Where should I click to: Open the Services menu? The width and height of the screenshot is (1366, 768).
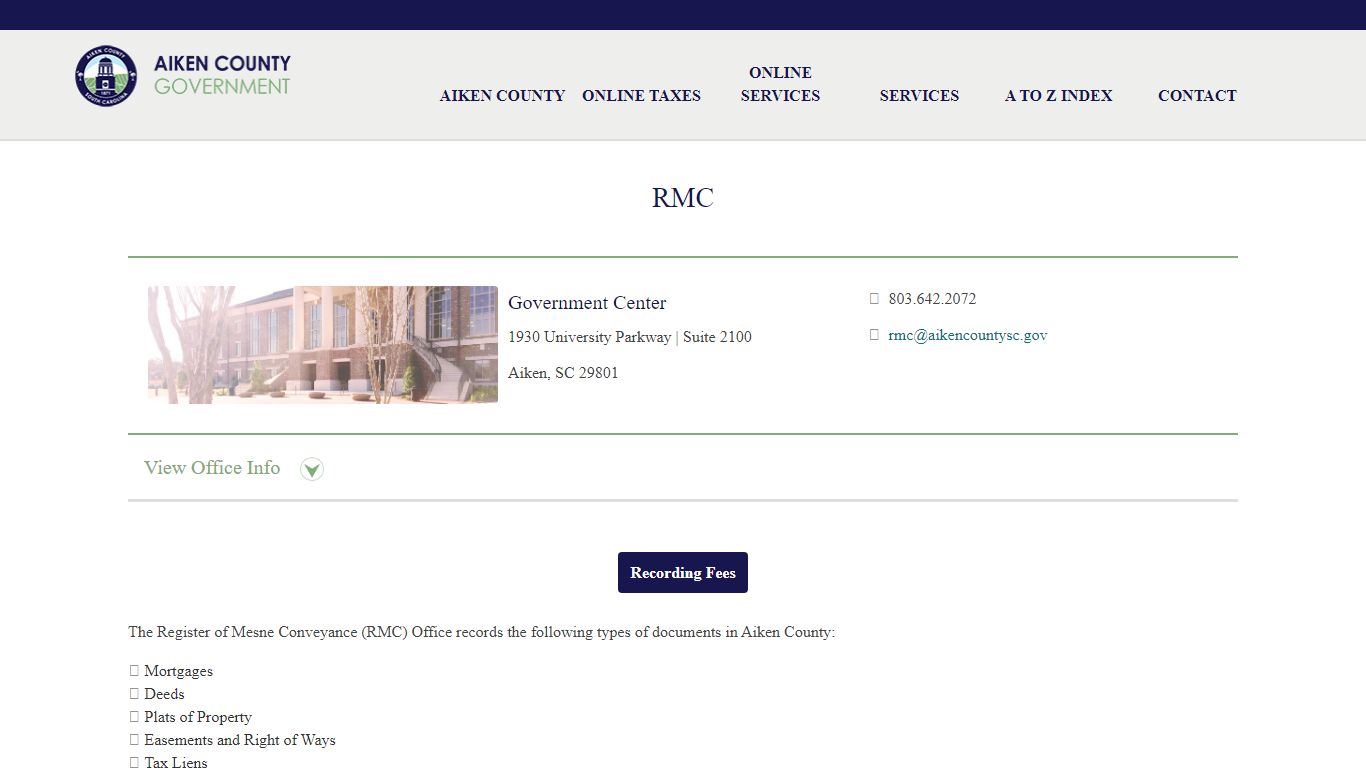[919, 96]
